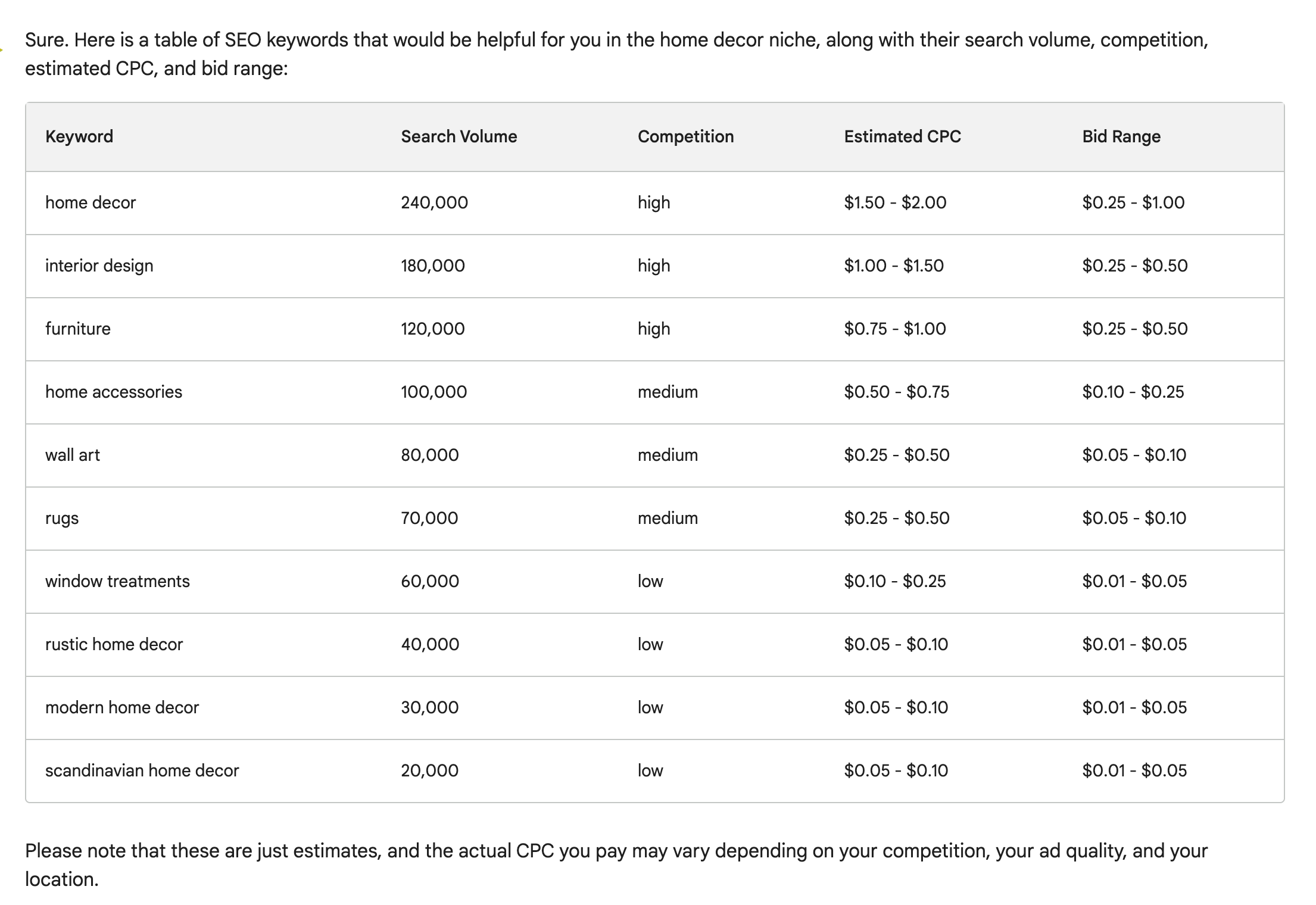Click the $1.50 - $2.00 estimated CPC
Screen dimensions: 1316x905
[x=895, y=202]
